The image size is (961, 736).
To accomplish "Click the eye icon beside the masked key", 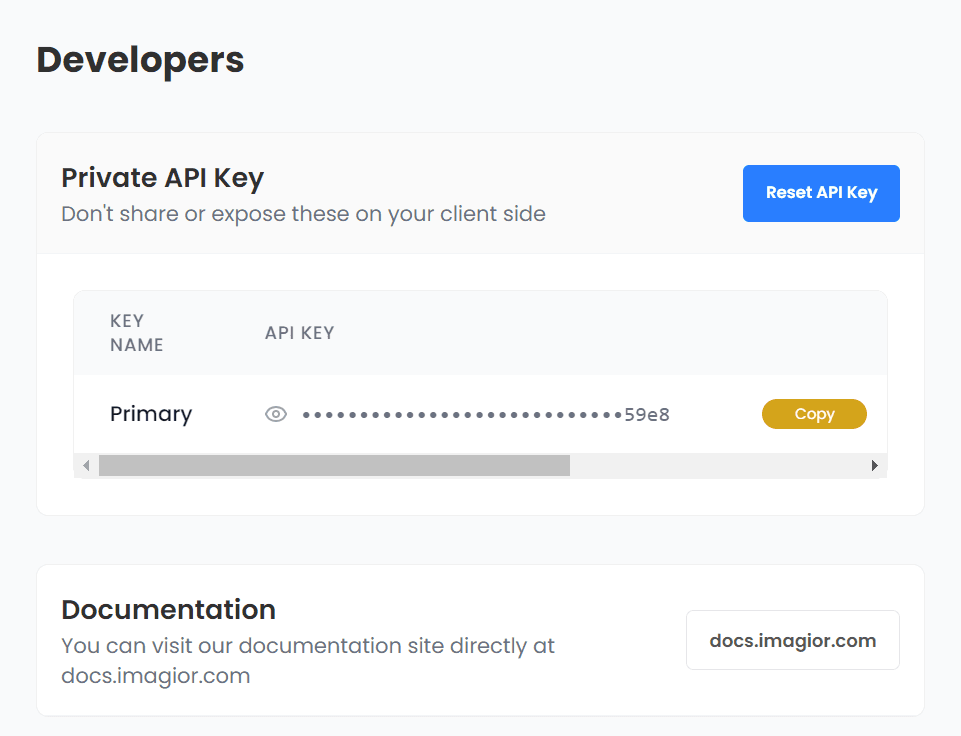I will (276, 413).
